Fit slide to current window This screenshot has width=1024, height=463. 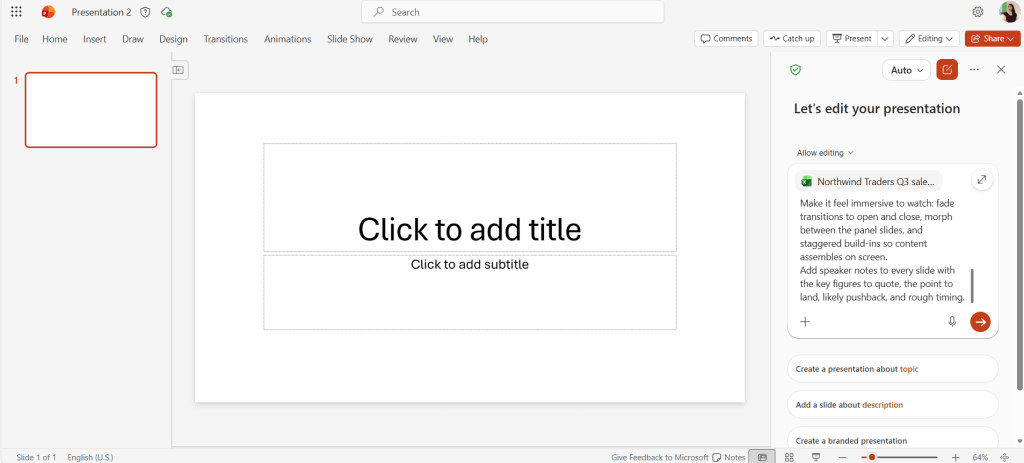[x=1004, y=457]
